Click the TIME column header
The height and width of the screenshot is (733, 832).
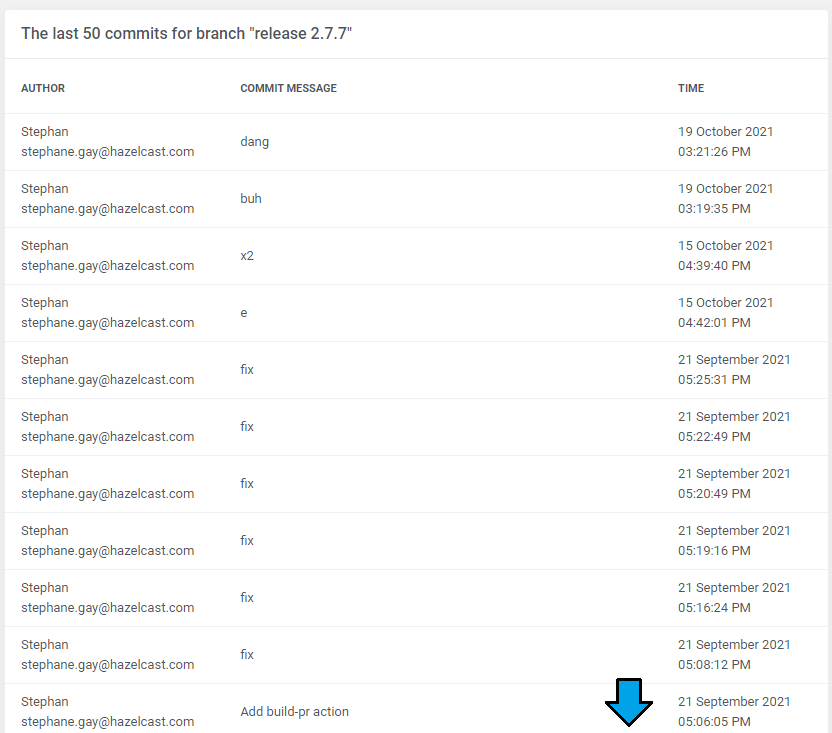tap(691, 88)
